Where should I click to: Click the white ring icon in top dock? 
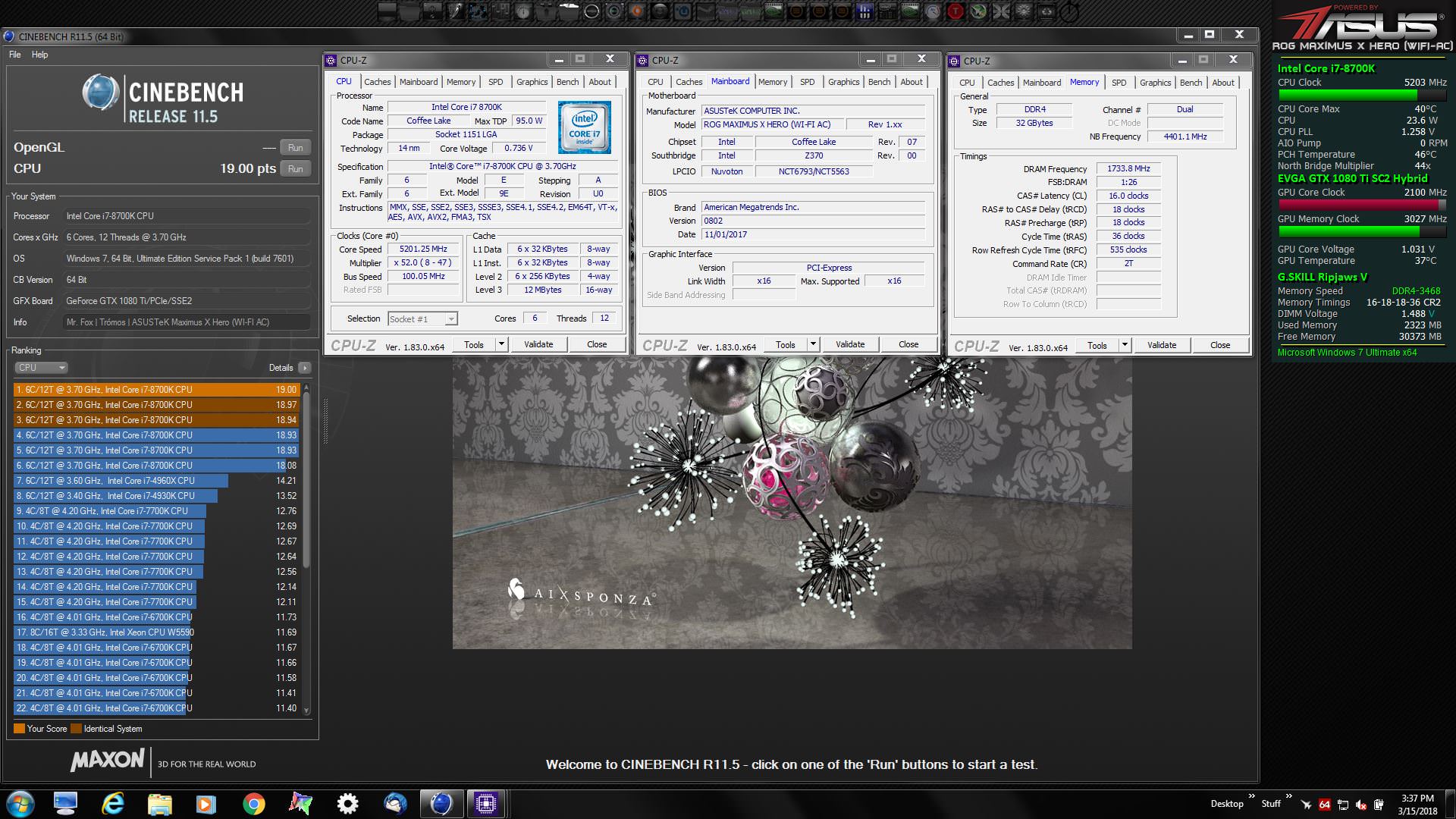(x=591, y=11)
